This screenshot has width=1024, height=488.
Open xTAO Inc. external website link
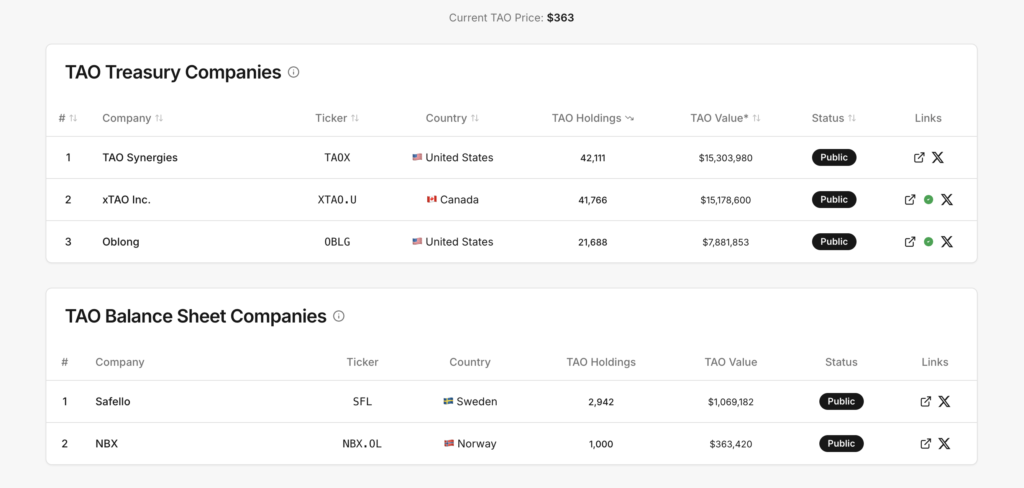pos(910,200)
